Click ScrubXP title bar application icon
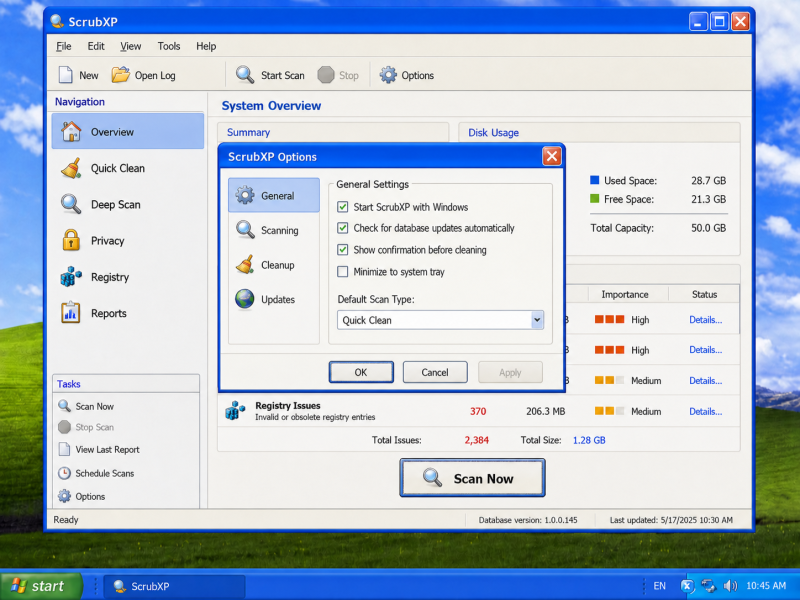This screenshot has height=600, width=800. click(x=57, y=21)
